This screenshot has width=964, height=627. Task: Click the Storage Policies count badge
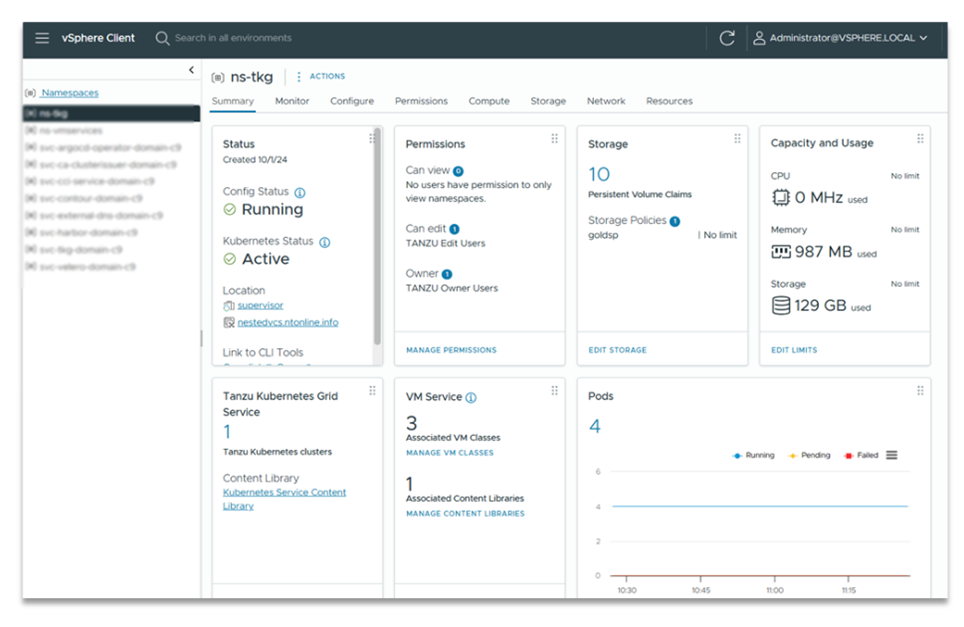point(675,221)
